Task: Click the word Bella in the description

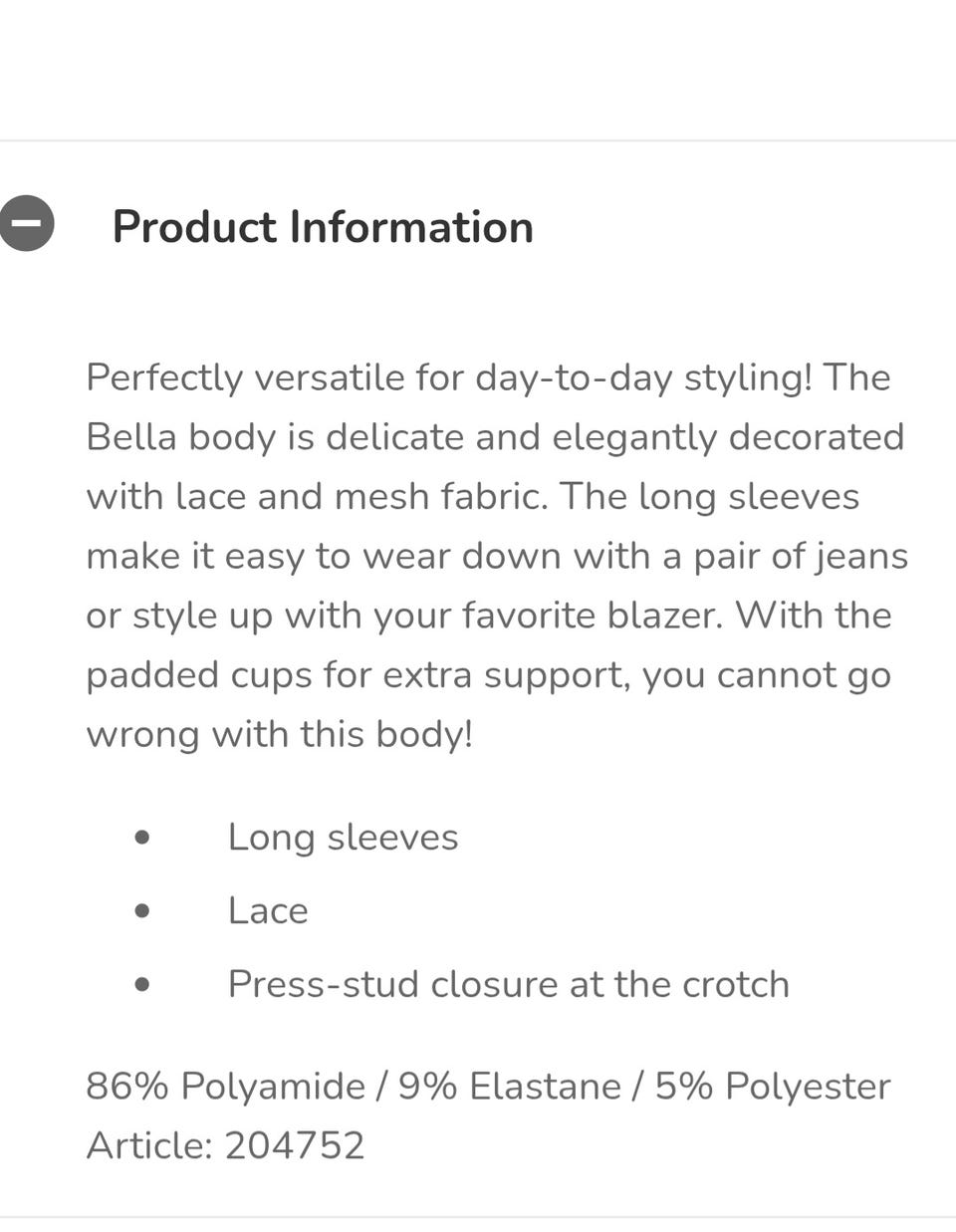Action: (129, 437)
